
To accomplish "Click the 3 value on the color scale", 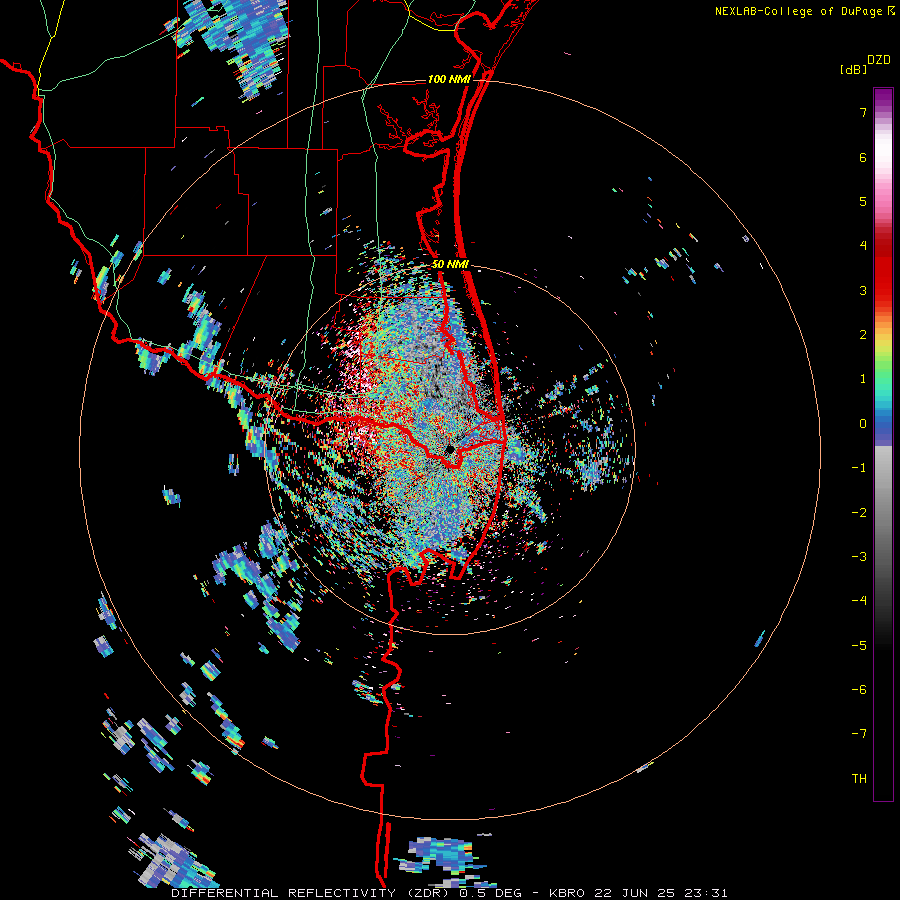I will 863,290.
